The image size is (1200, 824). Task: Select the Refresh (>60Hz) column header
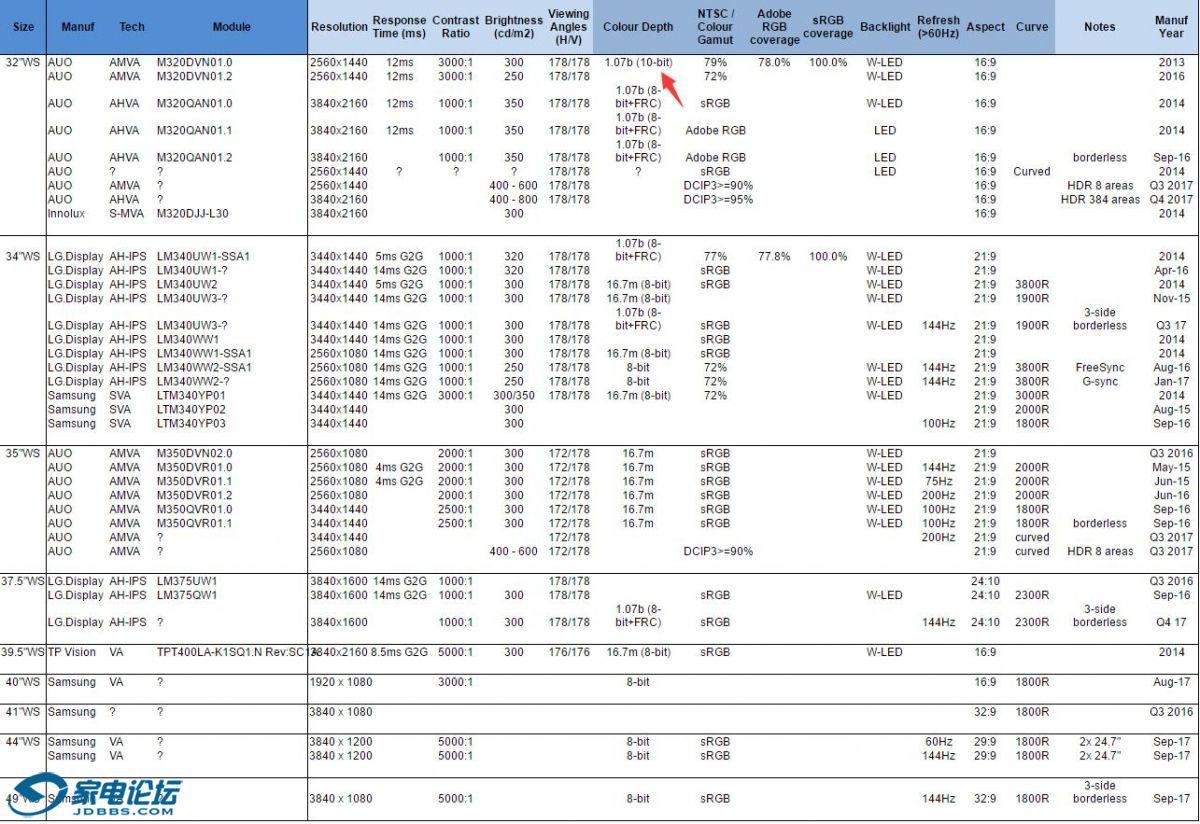click(x=938, y=27)
